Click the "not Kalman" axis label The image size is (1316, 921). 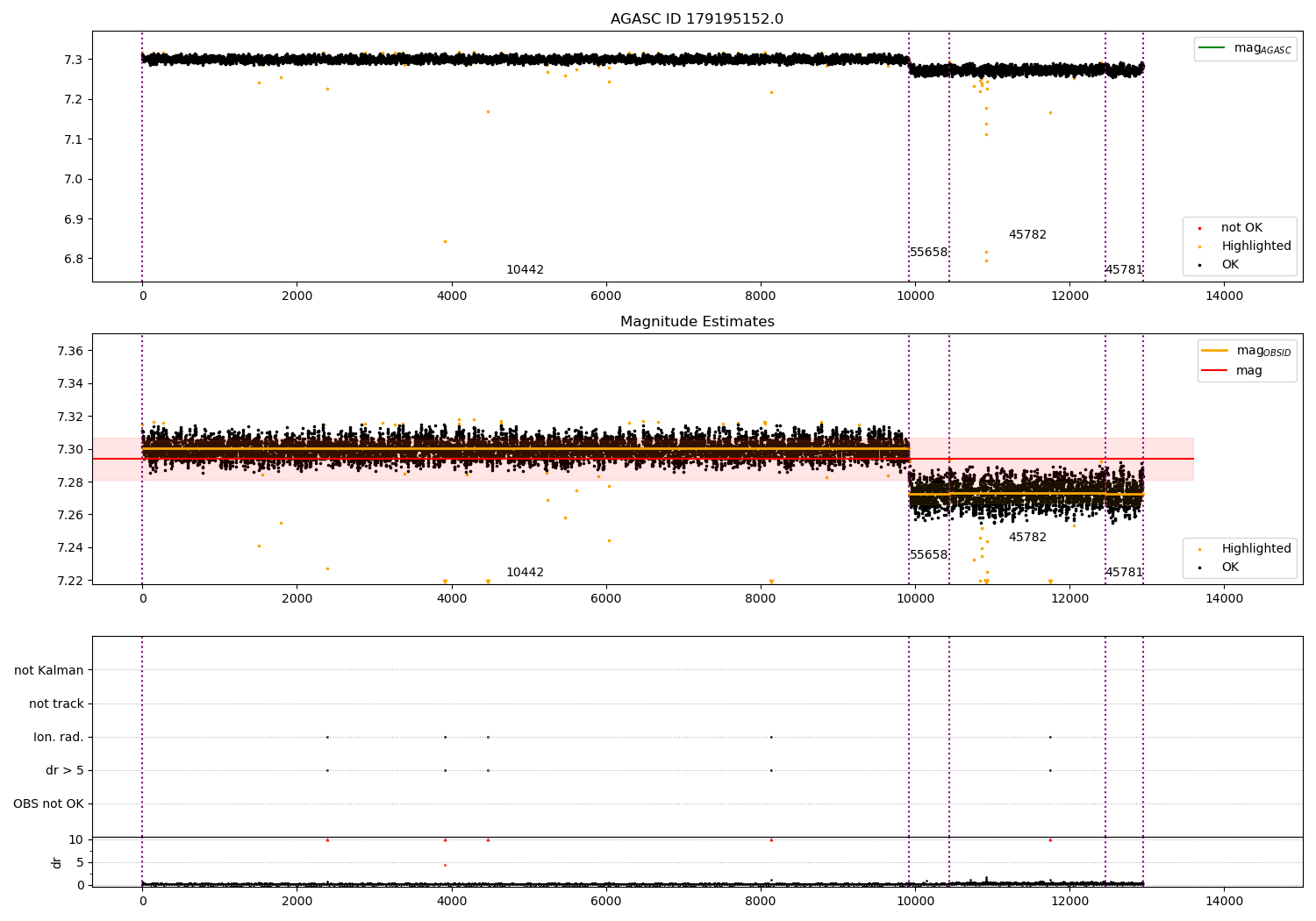(49, 671)
